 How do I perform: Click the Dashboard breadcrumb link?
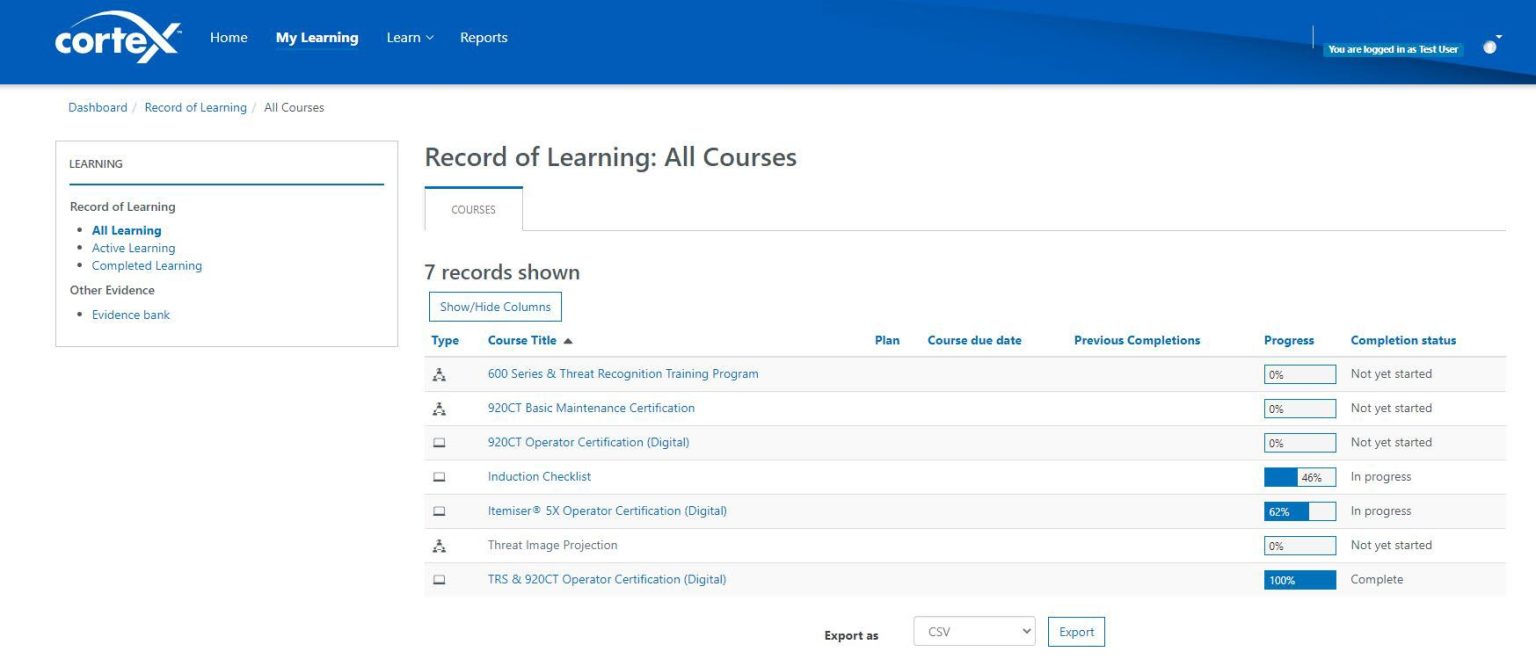pyautogui.click(x=97, y=107)
